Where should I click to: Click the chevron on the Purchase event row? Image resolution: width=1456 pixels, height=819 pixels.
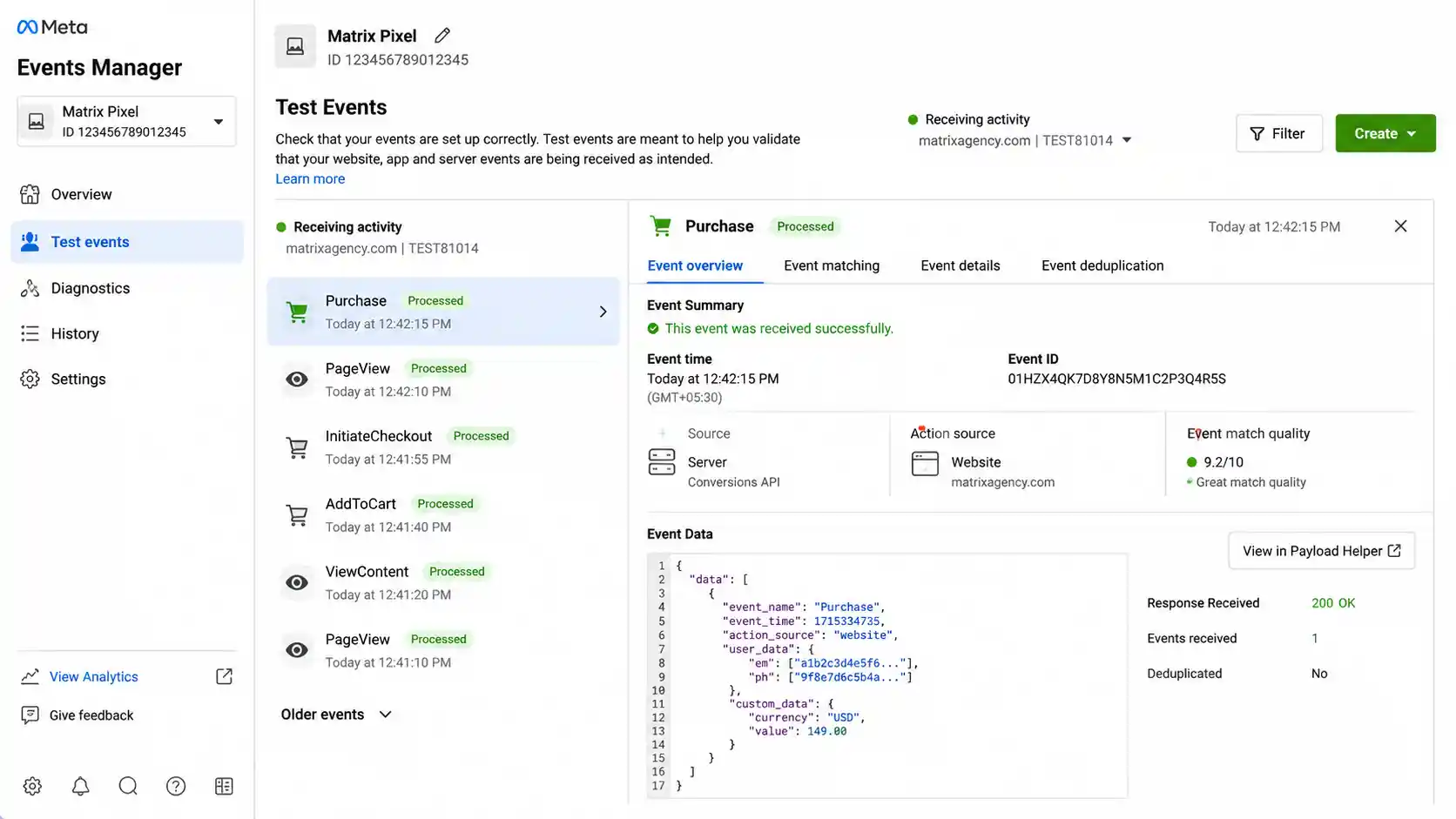603,312
